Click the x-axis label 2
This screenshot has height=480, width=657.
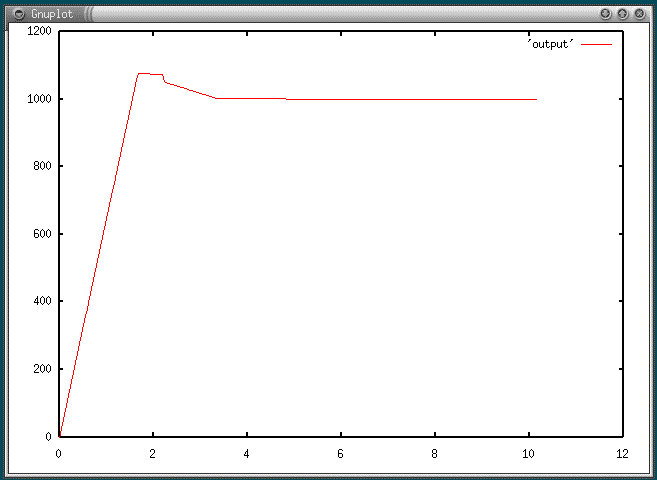[x=153, y=454]
